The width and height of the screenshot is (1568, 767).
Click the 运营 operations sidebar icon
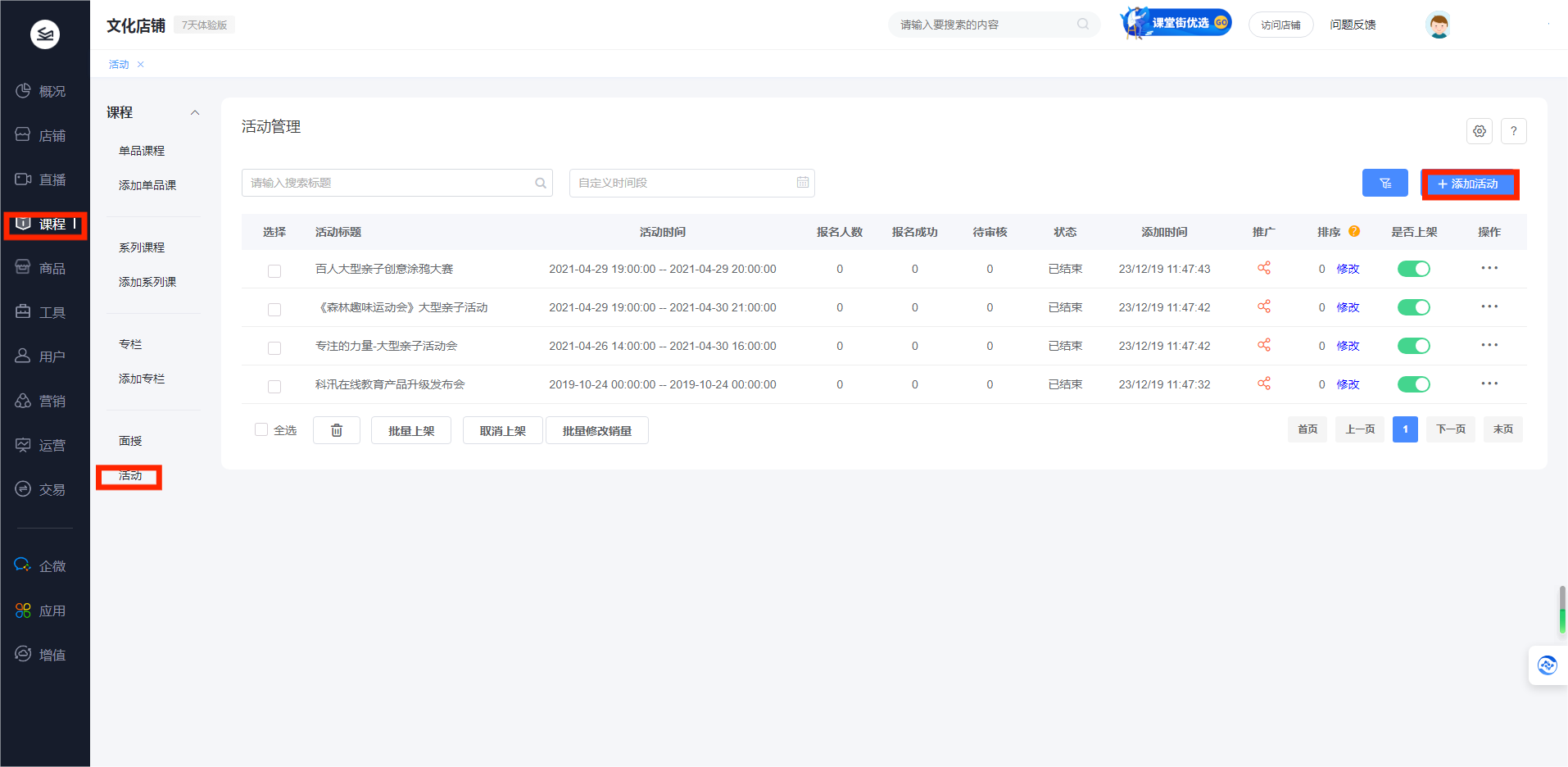[x=23, y=445]
